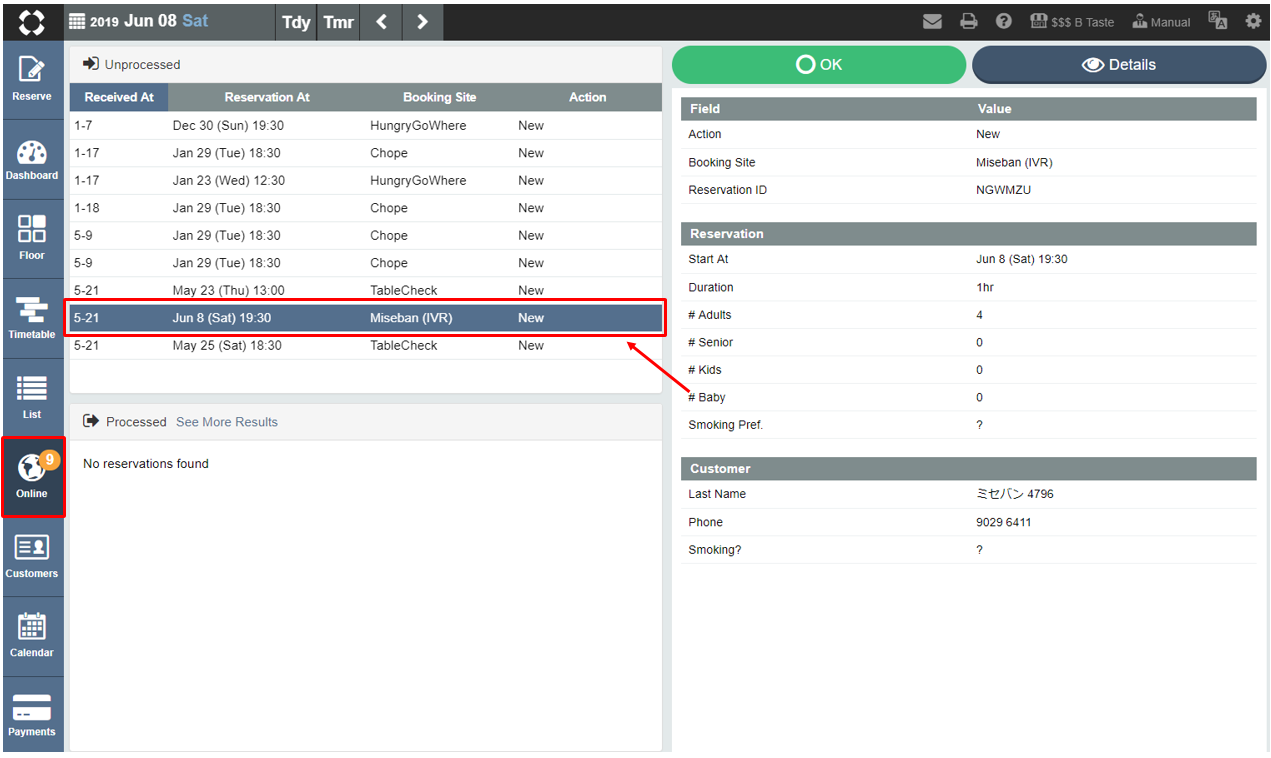This screenshot has width=1271, height=758.
Task: Select the May 23 (Thu) 13:00 TableCheck row
Action: point(366,291)
